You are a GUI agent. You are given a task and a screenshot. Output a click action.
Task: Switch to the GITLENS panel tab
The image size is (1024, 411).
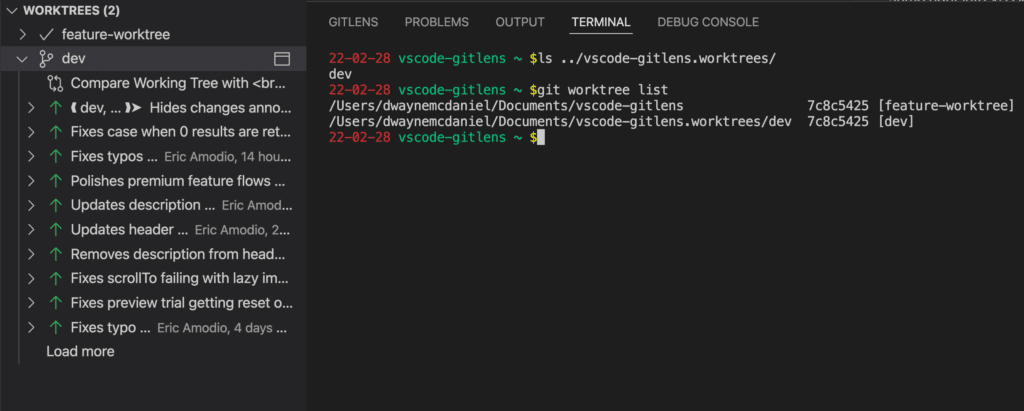[x=353, y=22]
